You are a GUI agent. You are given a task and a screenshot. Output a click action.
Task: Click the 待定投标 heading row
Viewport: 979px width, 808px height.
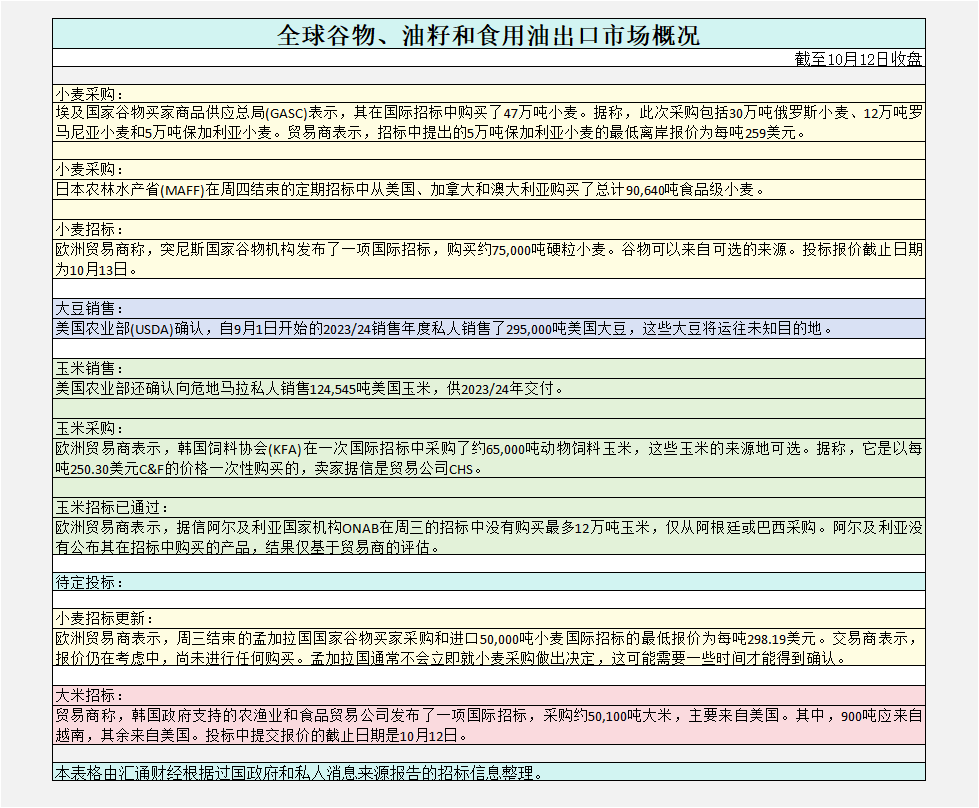[90, 581]
